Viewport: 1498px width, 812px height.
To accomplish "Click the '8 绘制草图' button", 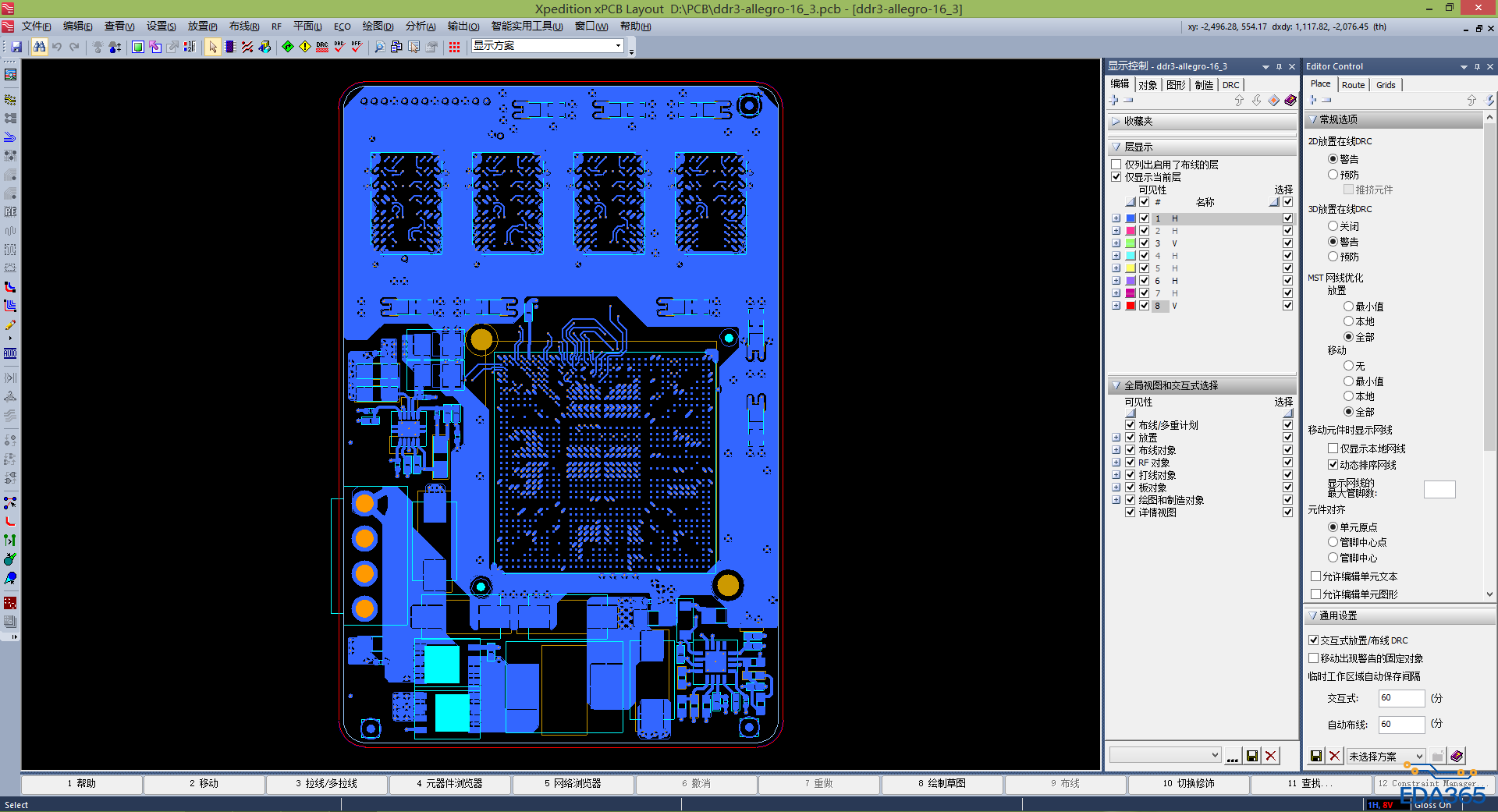I will tap(942, 784).
